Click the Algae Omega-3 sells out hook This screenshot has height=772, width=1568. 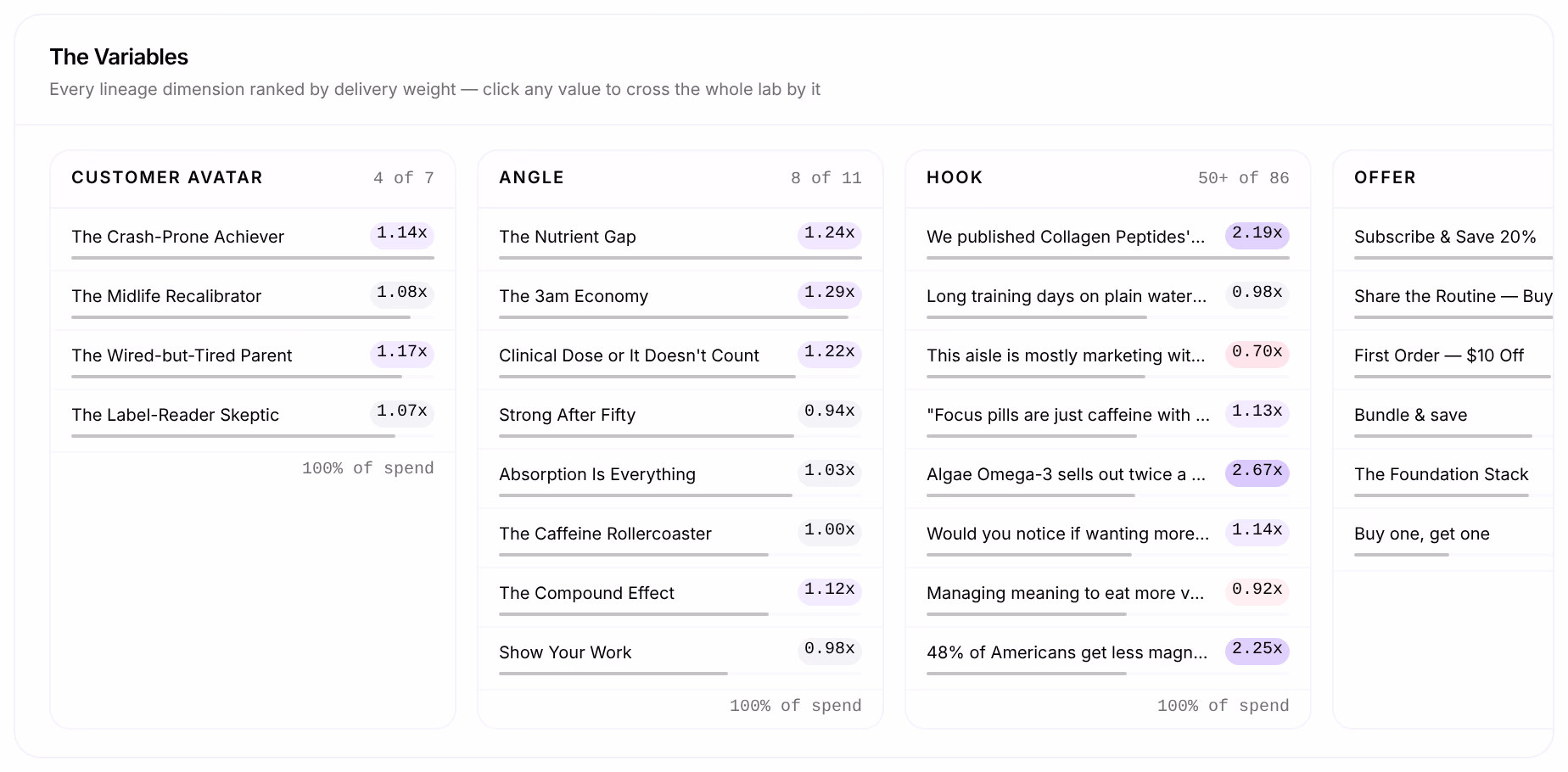[1108, 477]
